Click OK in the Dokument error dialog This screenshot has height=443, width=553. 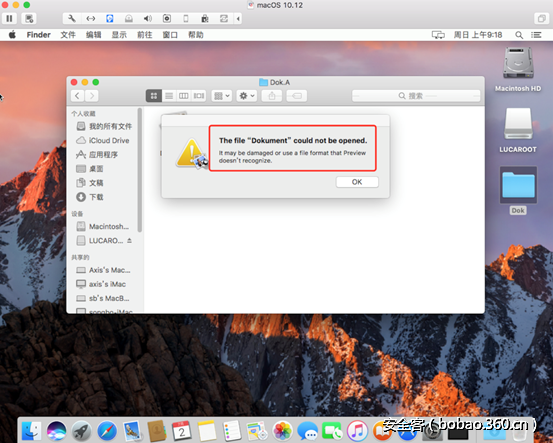(x=357, y=182)
